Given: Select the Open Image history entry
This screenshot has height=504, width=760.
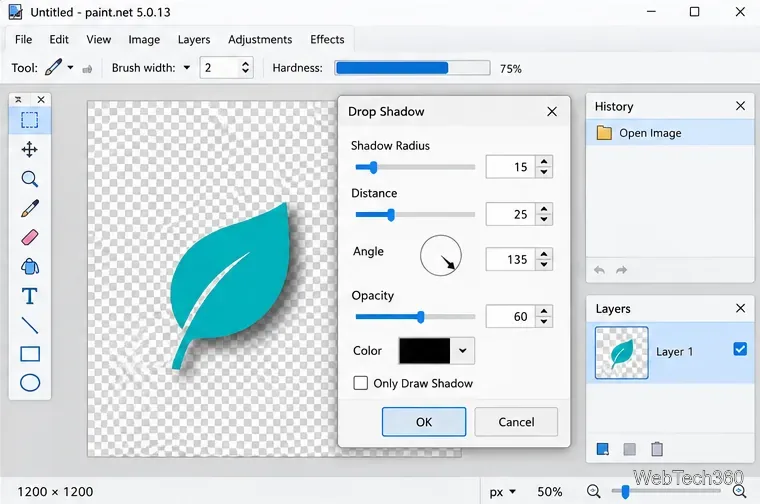Looking at the screenshot, I should pyautogui.click(x=670, y=133).
